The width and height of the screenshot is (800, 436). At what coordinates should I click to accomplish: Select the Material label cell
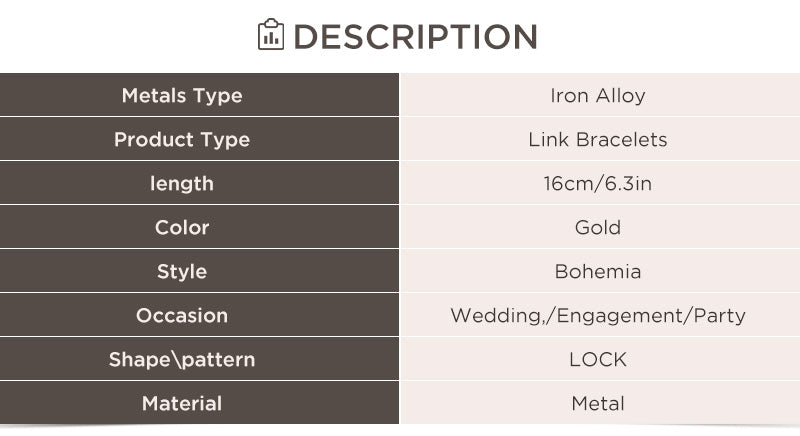tap(199, 402)
